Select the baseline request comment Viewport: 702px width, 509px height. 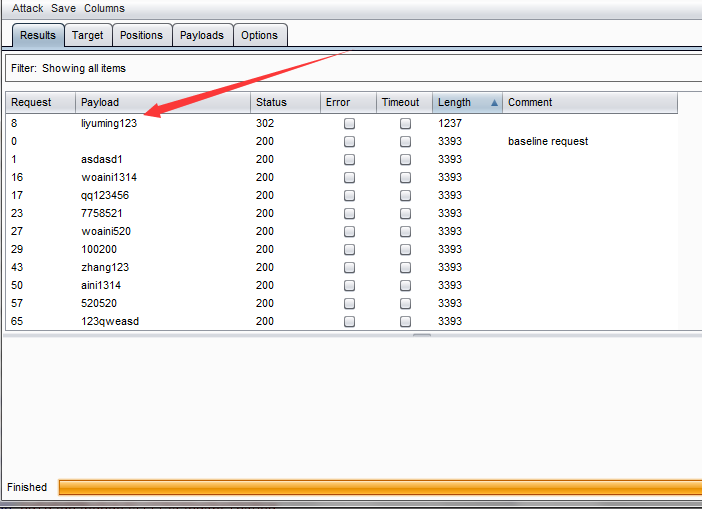click(548, 141)
